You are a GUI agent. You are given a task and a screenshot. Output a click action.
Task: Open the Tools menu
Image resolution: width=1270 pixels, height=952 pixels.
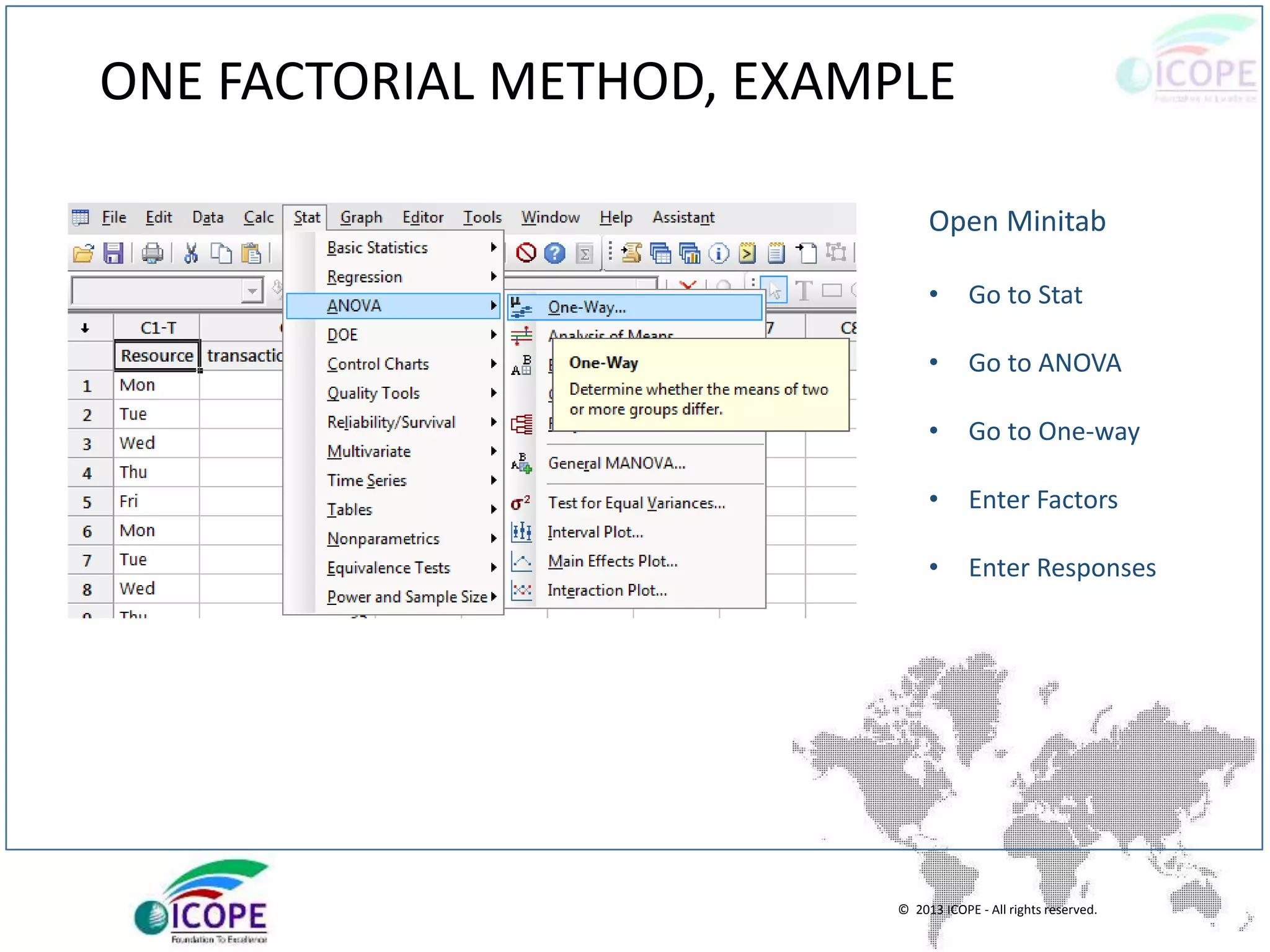(482, 218)
